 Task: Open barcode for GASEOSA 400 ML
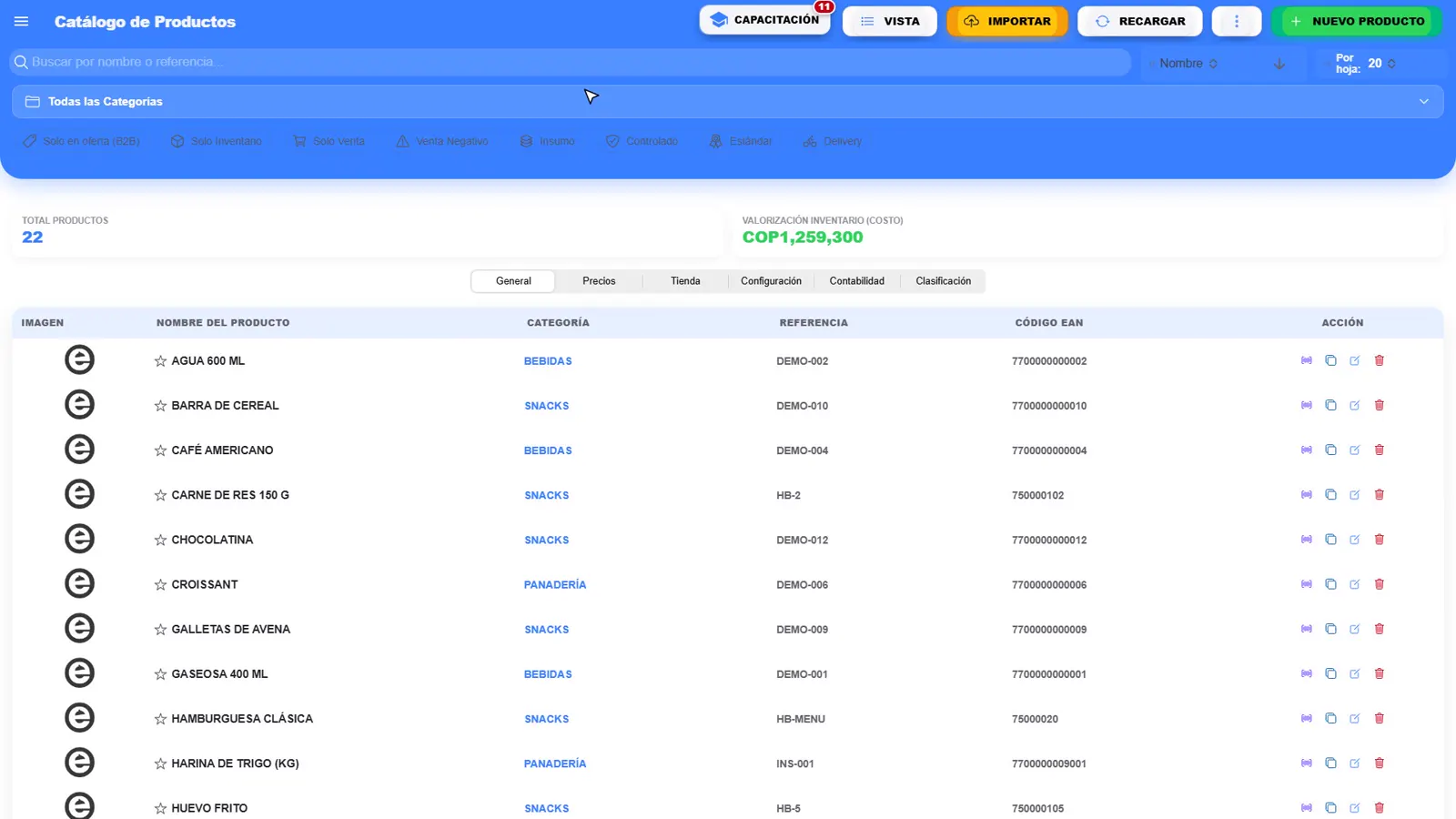pos(1307,673)
